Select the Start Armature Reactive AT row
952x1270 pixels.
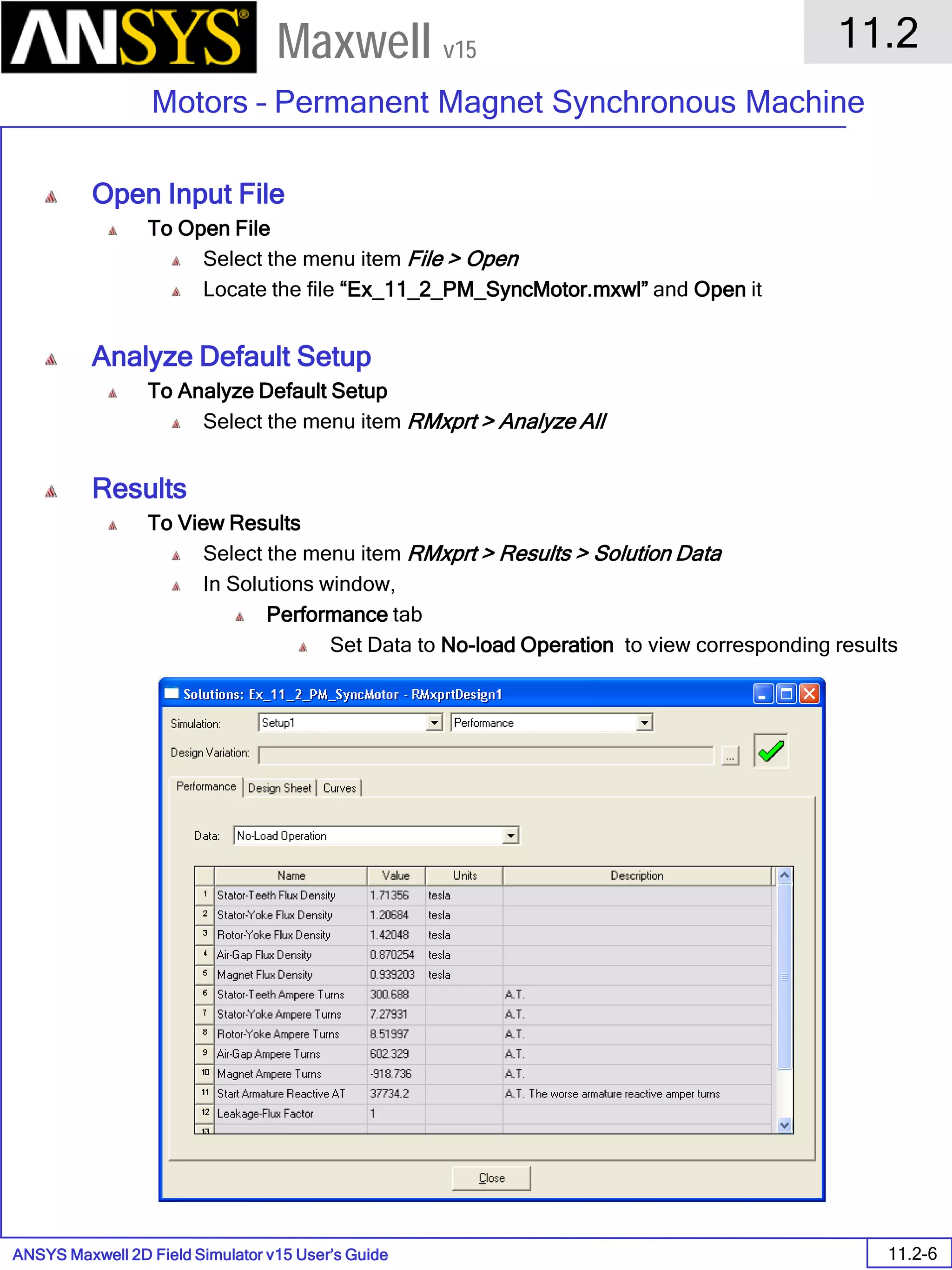click(483, 1093)
